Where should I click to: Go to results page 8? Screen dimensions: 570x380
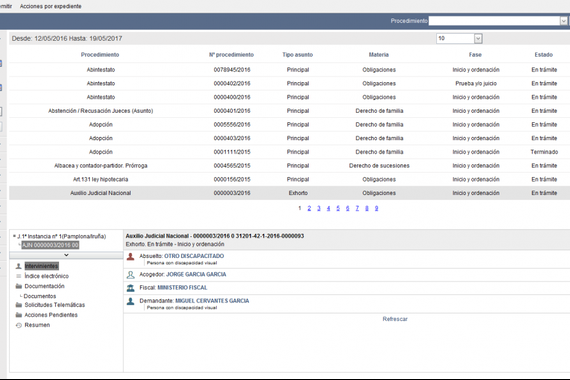tap(367, 208)
